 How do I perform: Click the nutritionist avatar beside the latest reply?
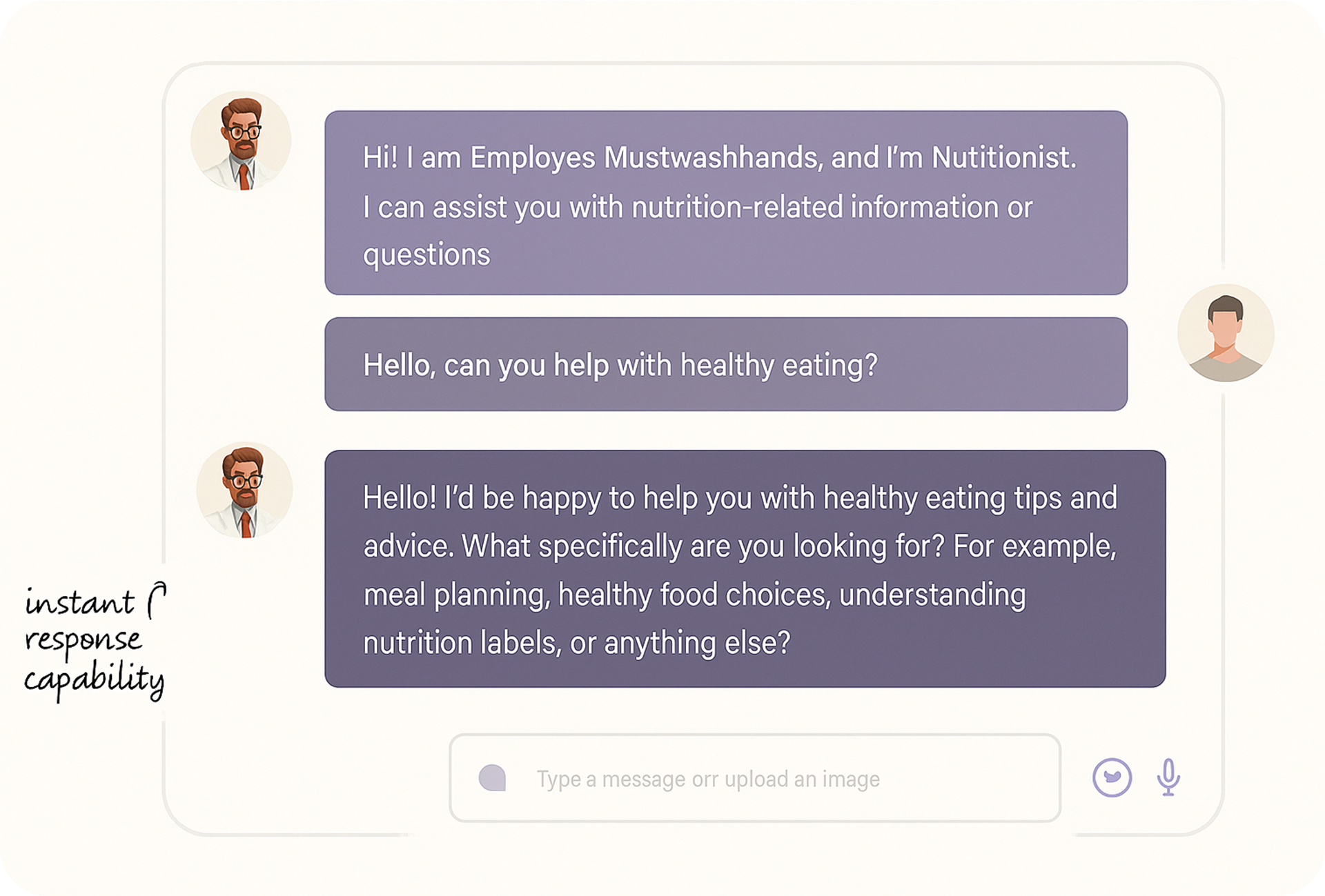[x=244, y=490]
